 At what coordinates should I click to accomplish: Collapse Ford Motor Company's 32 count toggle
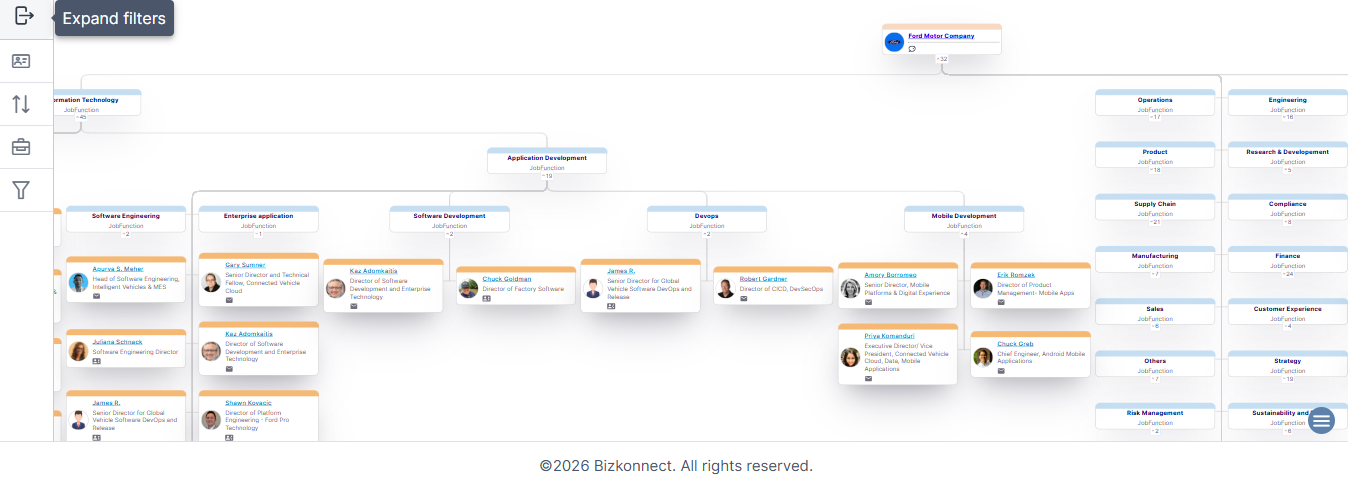942,59
